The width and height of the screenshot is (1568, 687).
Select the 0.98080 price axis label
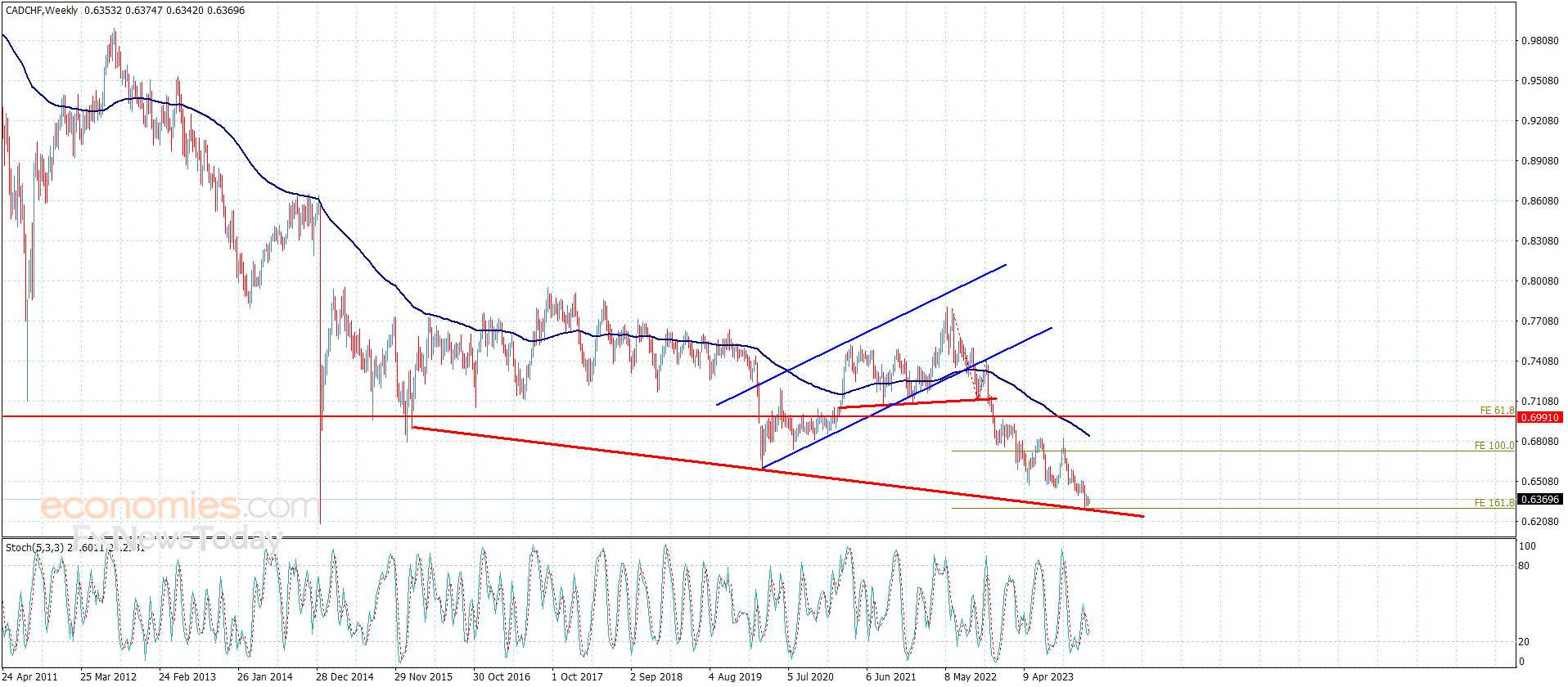[1539, 41]
